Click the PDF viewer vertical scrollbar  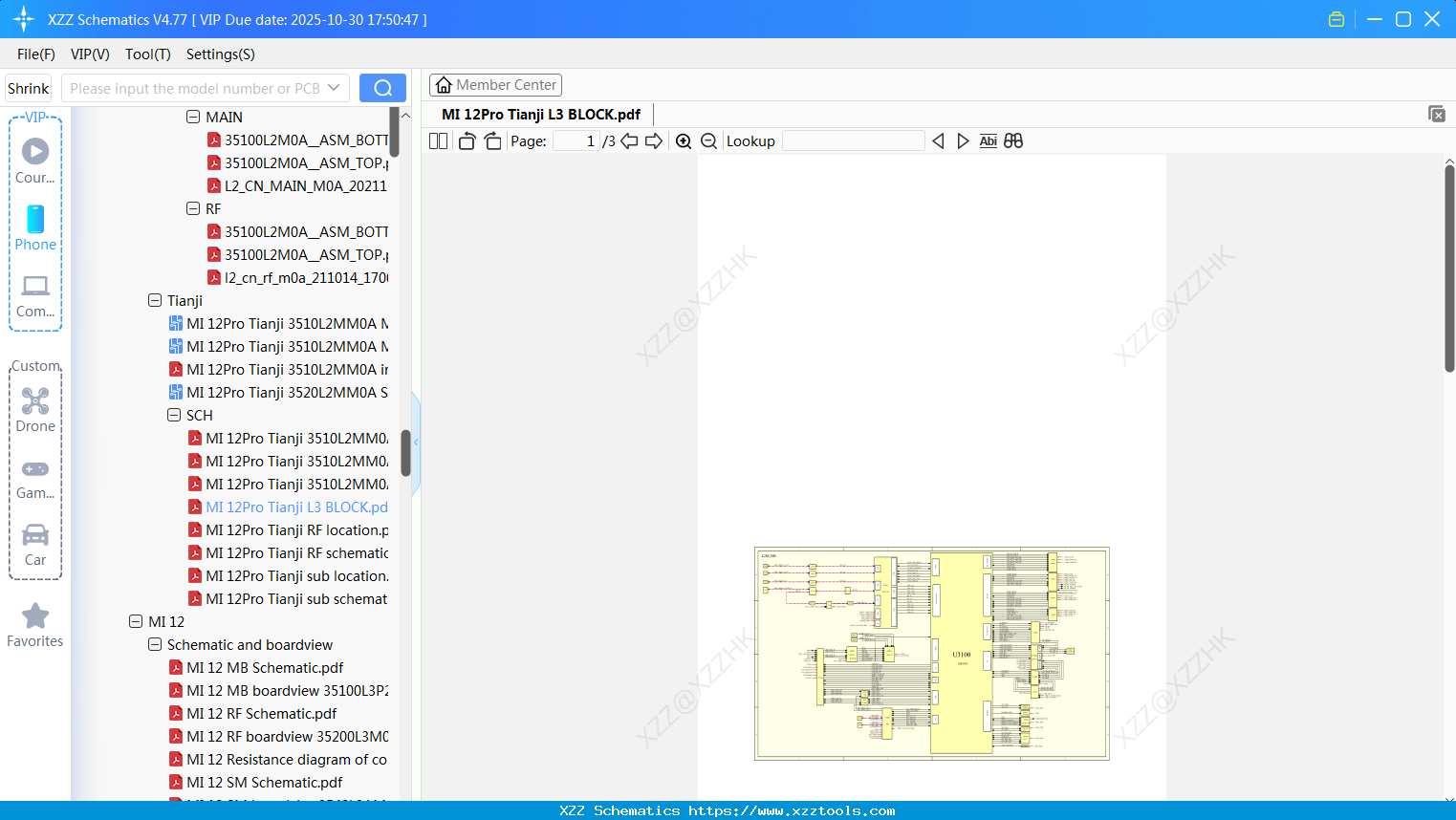pyautogui.click(x=1449, y=269)
